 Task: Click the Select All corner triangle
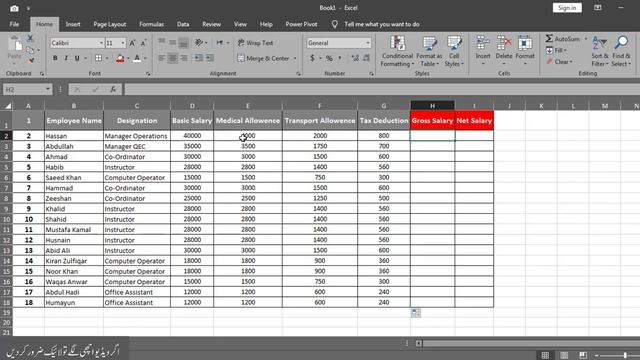point(7,106)
